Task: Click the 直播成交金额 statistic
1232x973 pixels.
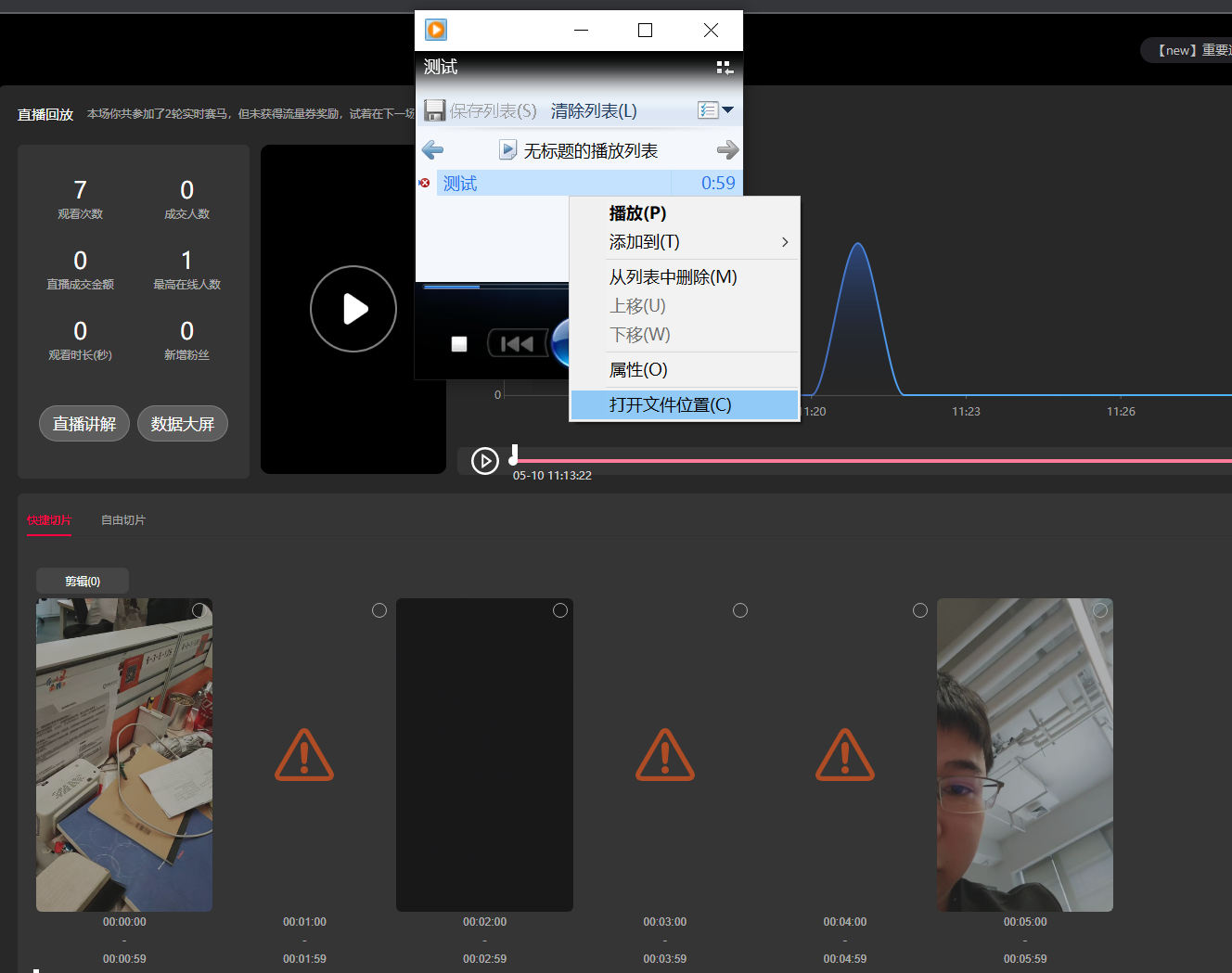Action: 81,269
